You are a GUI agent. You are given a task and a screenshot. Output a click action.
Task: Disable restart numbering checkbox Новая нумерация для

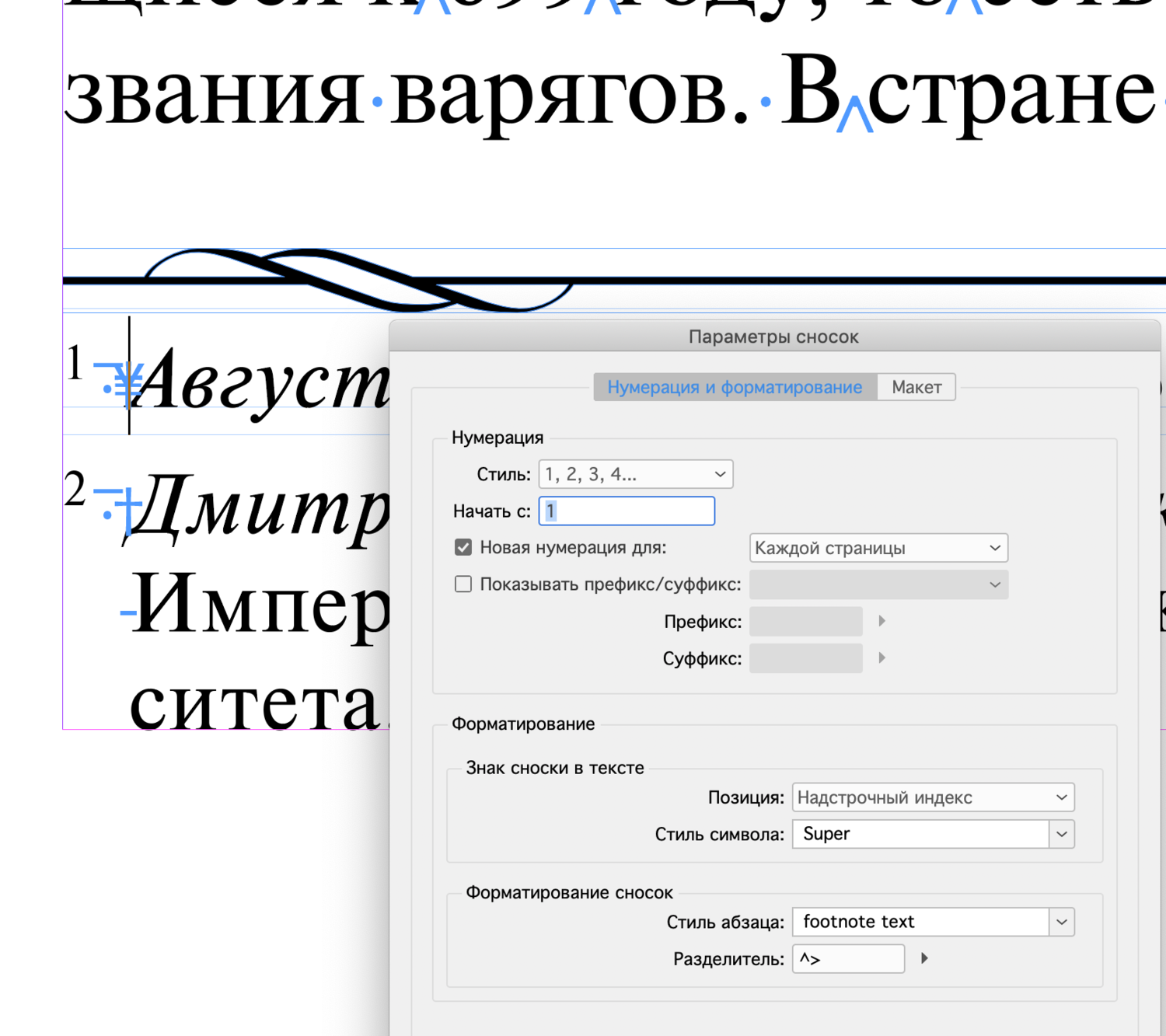[x=463, y=547]
